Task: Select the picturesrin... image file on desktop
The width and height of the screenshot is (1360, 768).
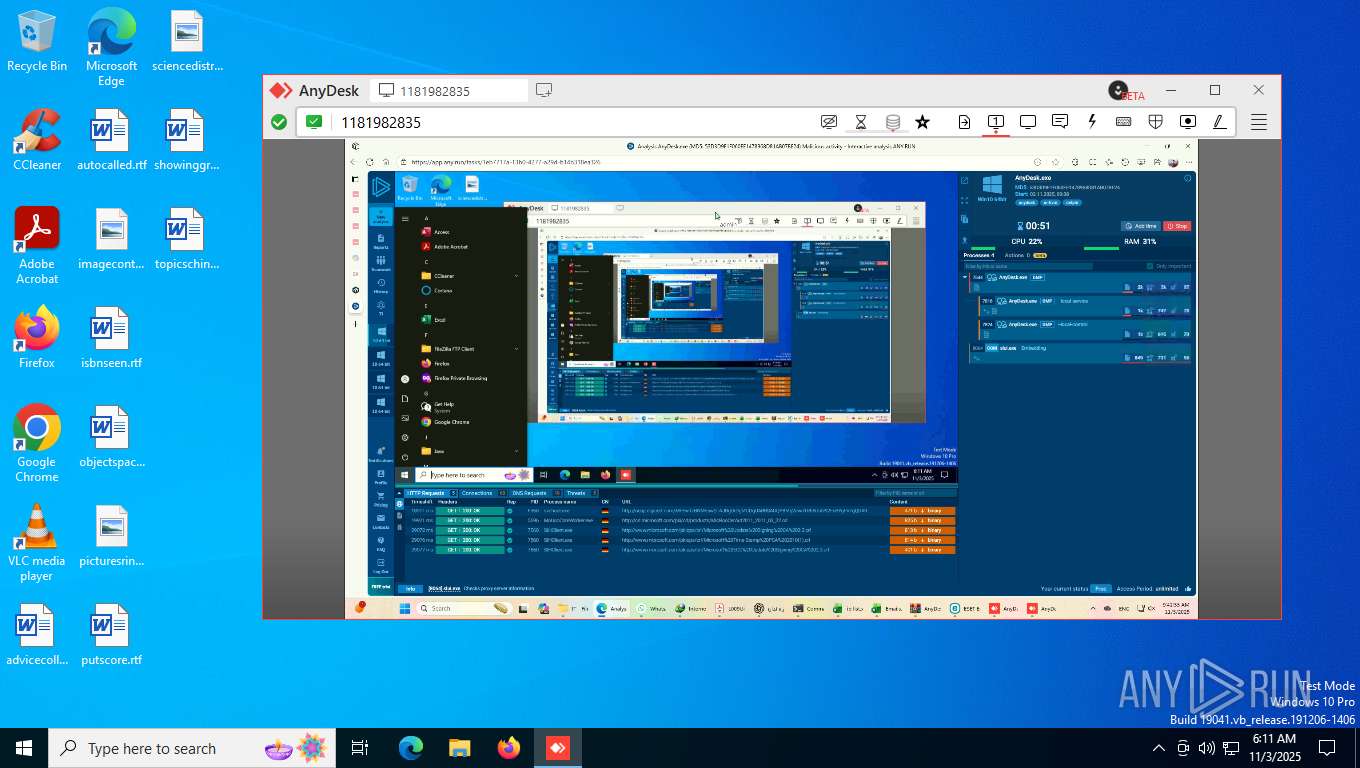Action: pyautogui.click(x=111, y=536)
